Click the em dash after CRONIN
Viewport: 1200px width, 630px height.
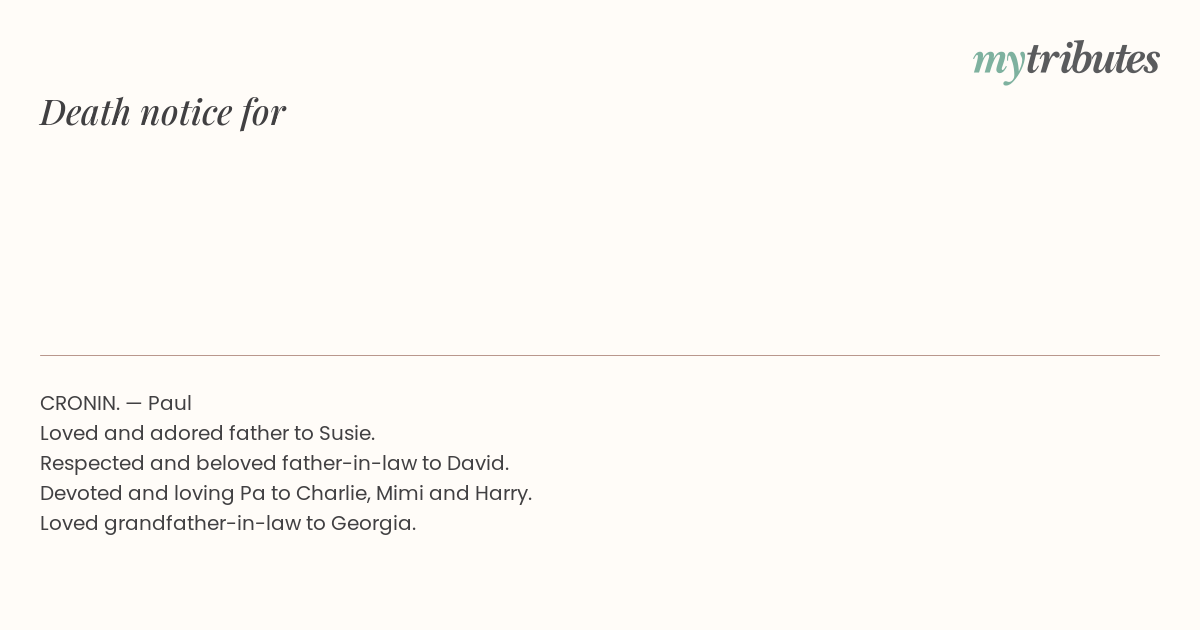click(134, 404)
